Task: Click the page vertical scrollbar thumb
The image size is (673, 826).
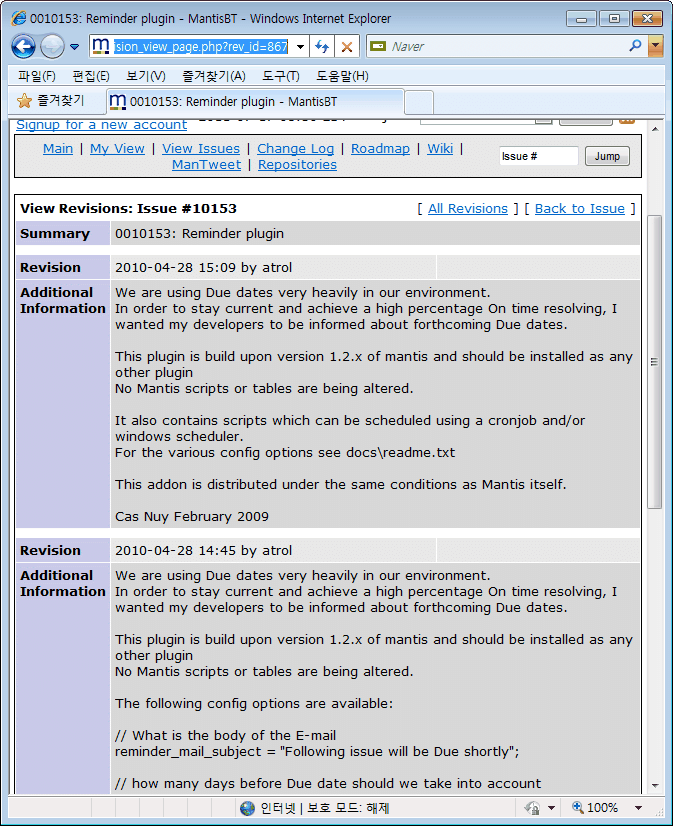Action: click(655, 361)
